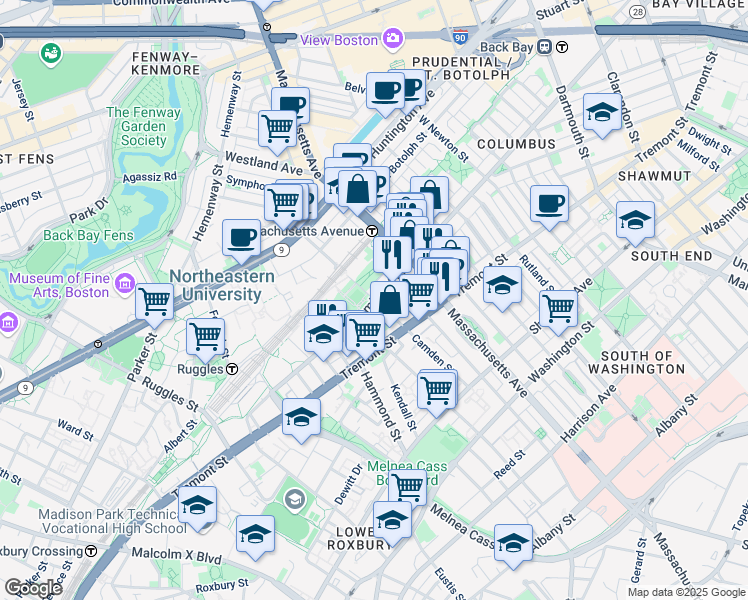This screenshot has height=600, width=748.
Task: Click the Agassiz Rd street label
Action: tap(149, 177)
